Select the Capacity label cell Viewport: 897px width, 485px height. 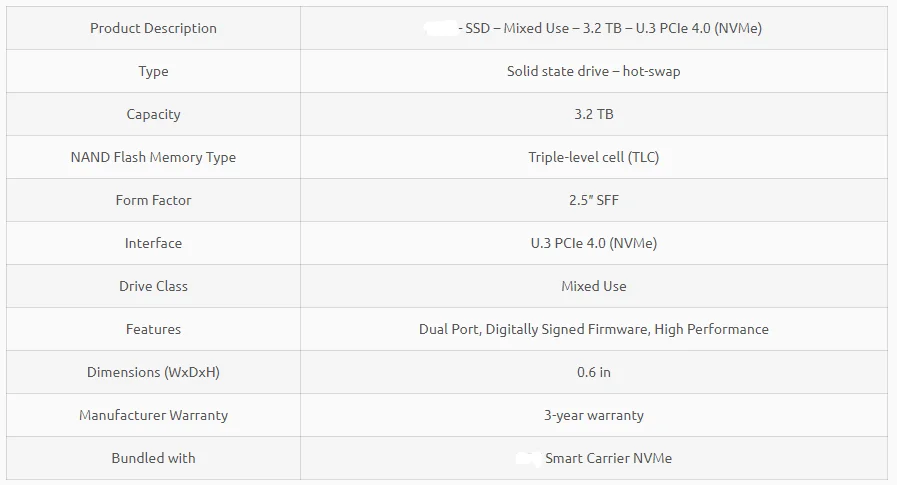point(153,114)
